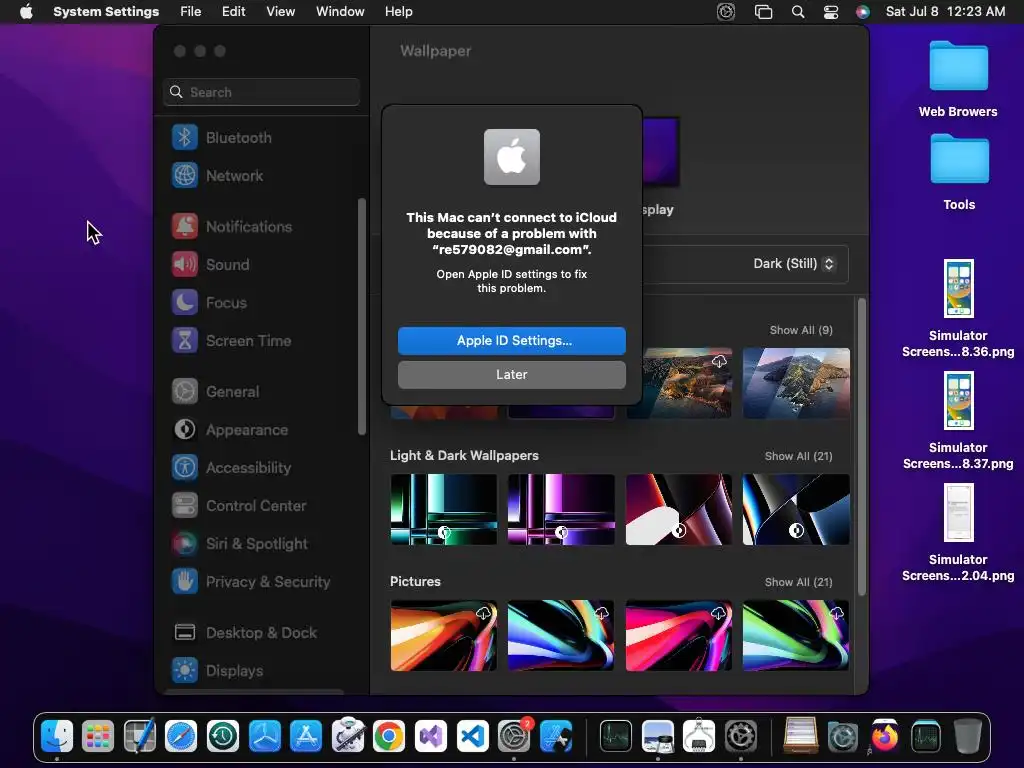The height and width of the screenshot is (768, 1024).
Task: Open Finder from the Dock
Action: pyautogui.click(x=57, y=736)
